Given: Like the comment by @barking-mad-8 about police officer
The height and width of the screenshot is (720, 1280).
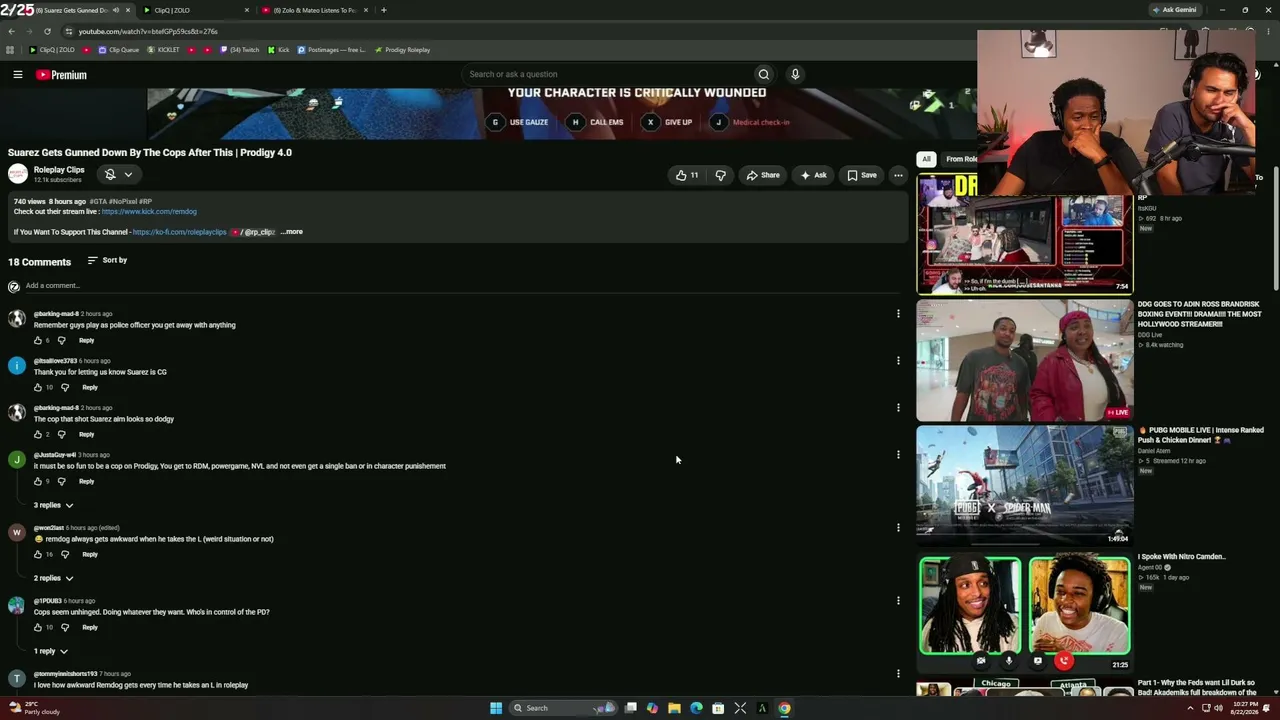Looking at the screenshot, I should pos(38,341).
